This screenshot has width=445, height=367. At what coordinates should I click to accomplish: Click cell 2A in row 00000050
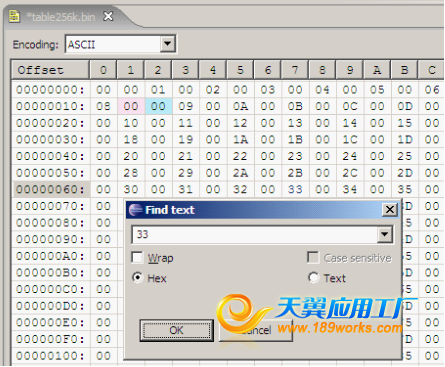click(240, 173)
